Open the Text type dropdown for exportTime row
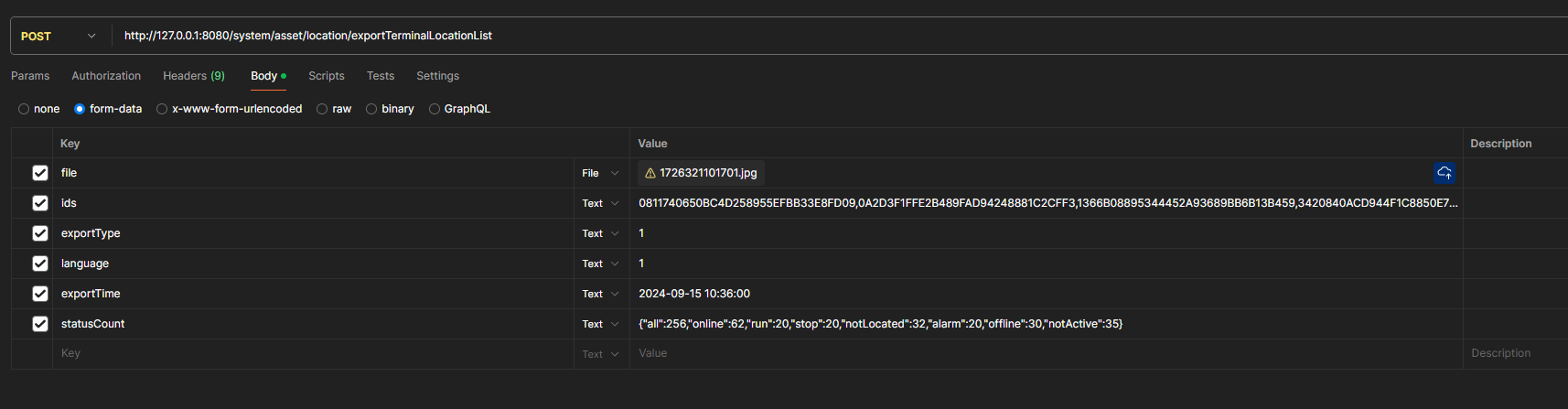This screenshot has width=1568, height=409. tap(601, 294)
